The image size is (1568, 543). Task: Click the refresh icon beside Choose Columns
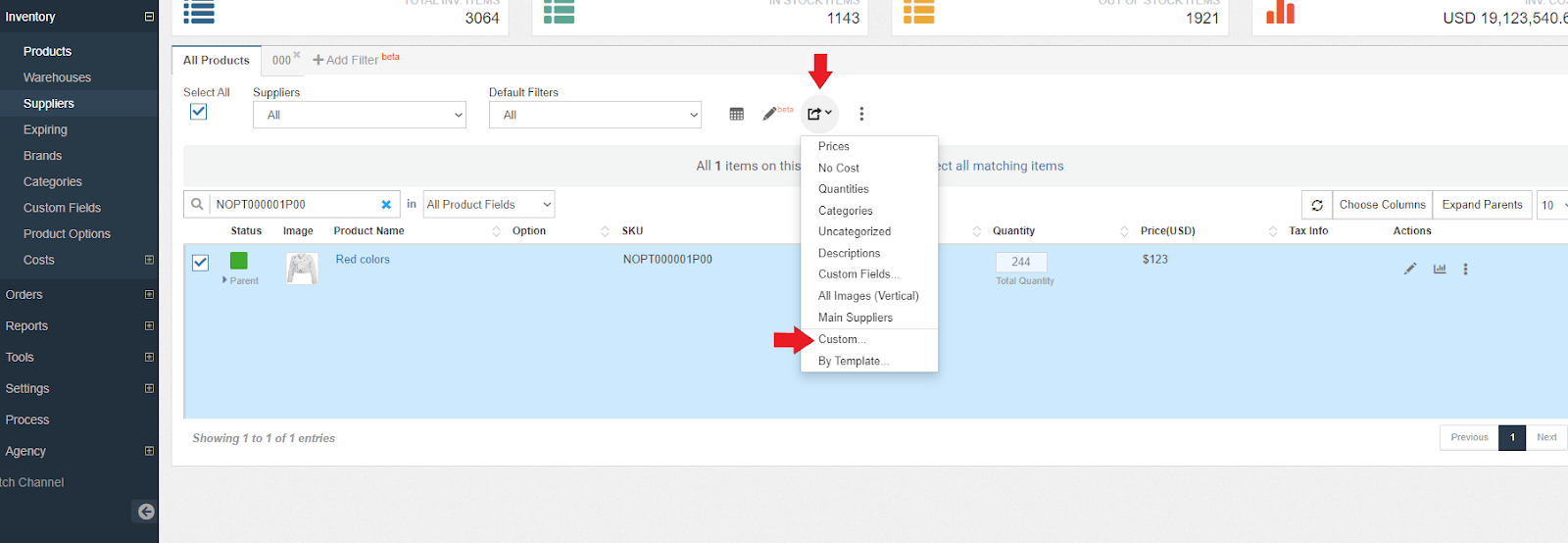tap(1317, 205)
